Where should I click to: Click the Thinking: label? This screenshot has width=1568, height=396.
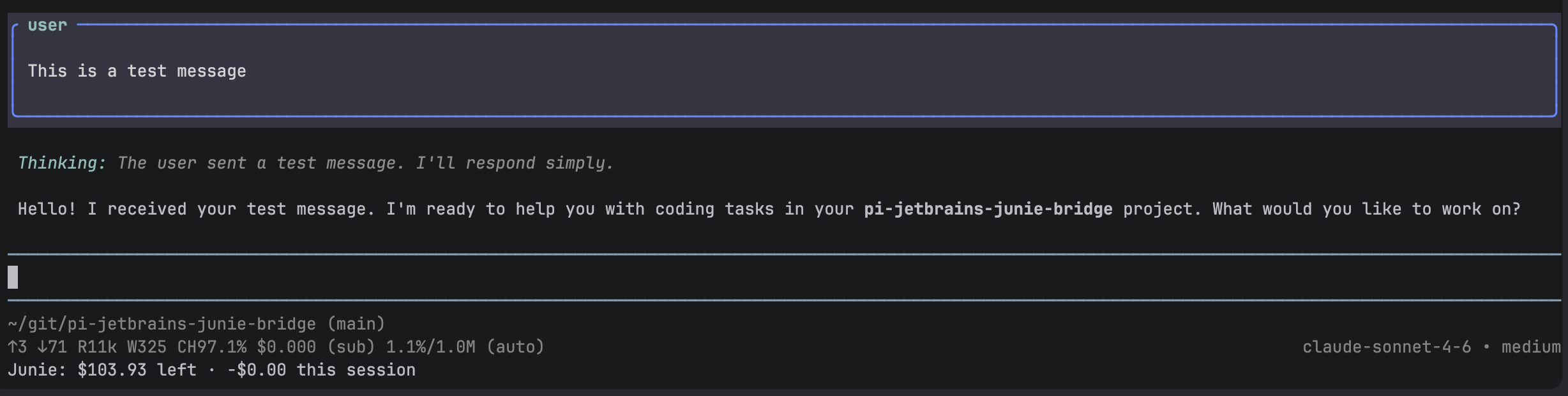pos(62,163)
